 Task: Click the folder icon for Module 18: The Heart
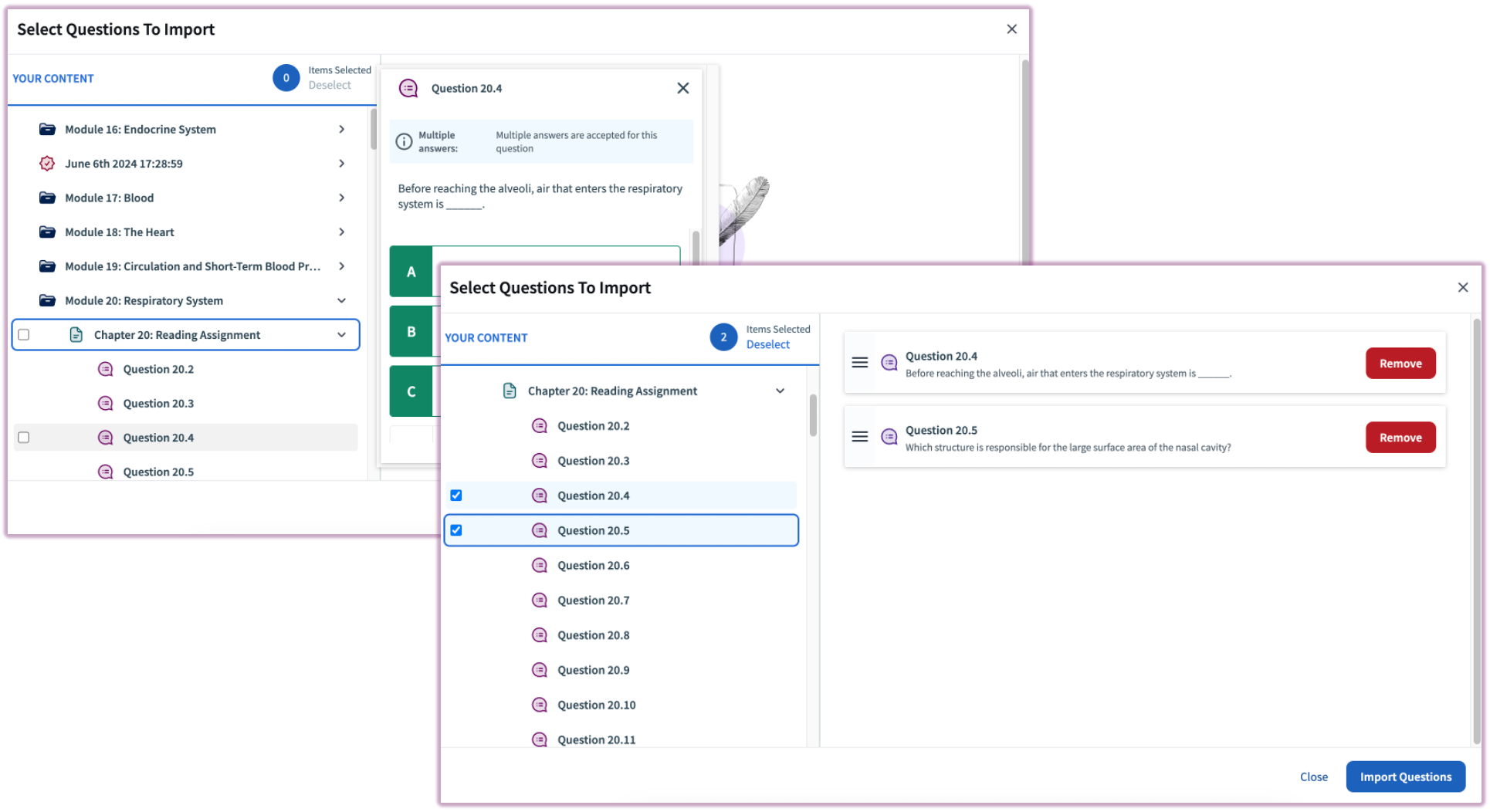(x=47, y=232)
